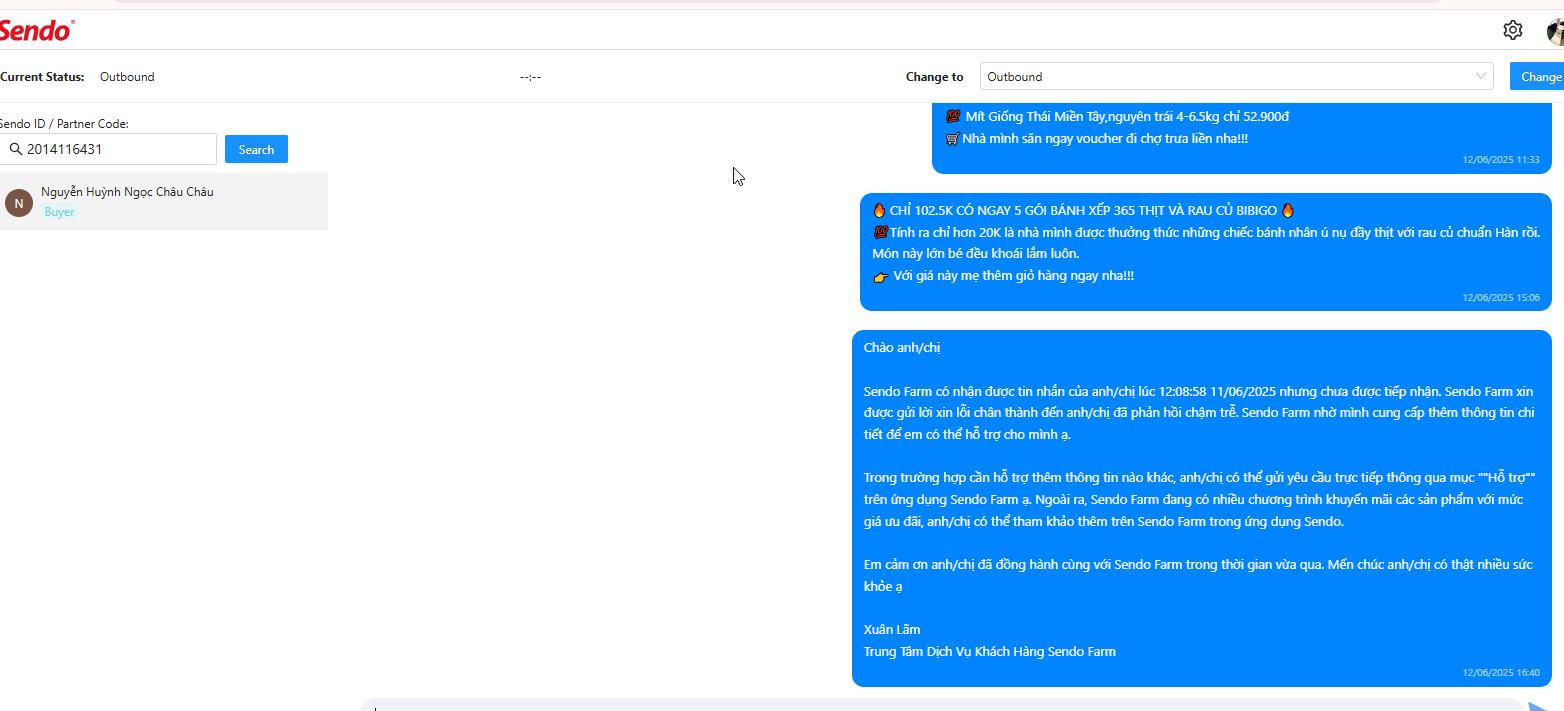Click the Search button
This screenshot has width=1564, height=711.
pyautogui.click(x=256, y=149)
